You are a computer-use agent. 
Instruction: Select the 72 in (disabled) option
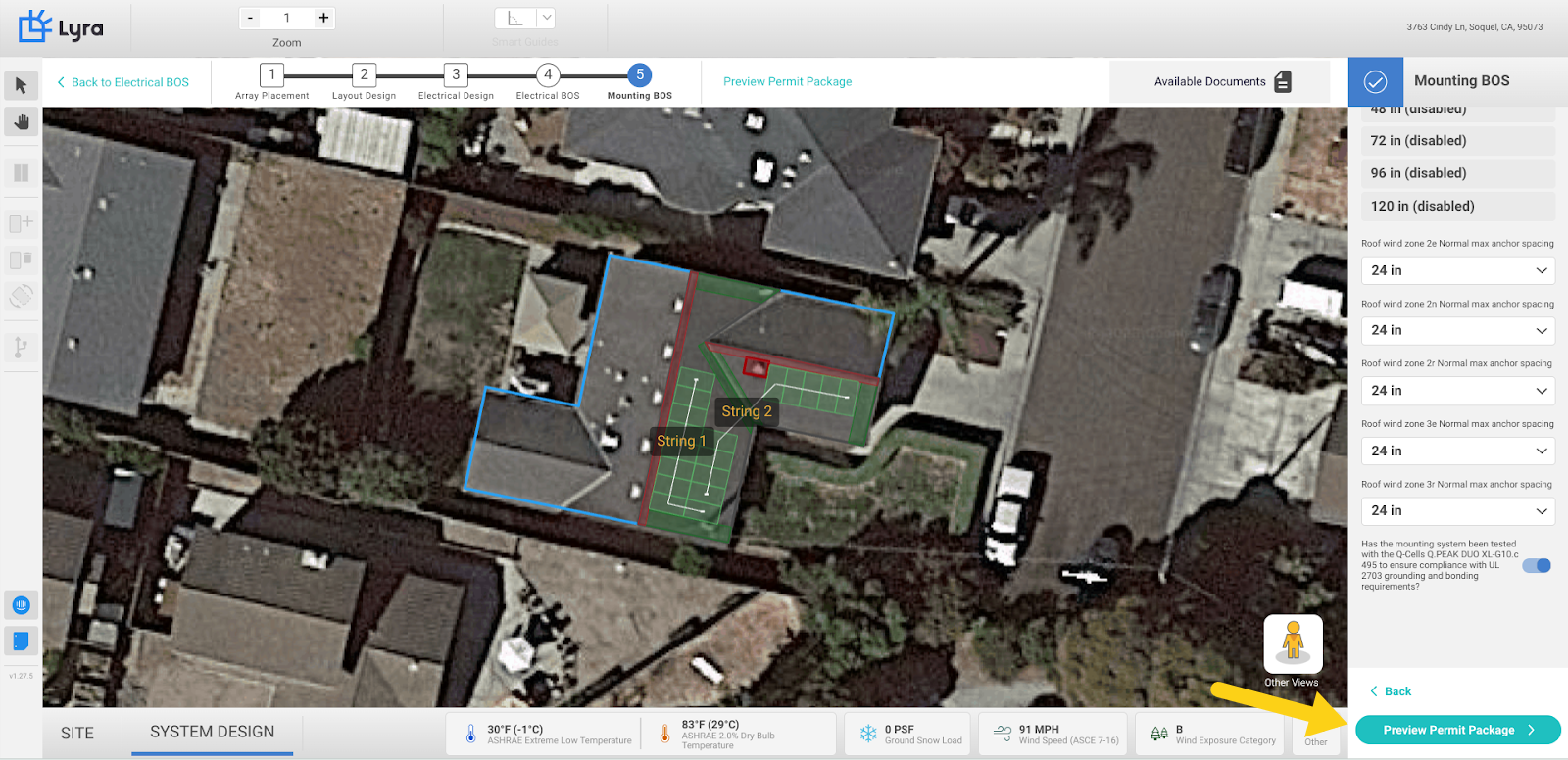pos(1457,141)
